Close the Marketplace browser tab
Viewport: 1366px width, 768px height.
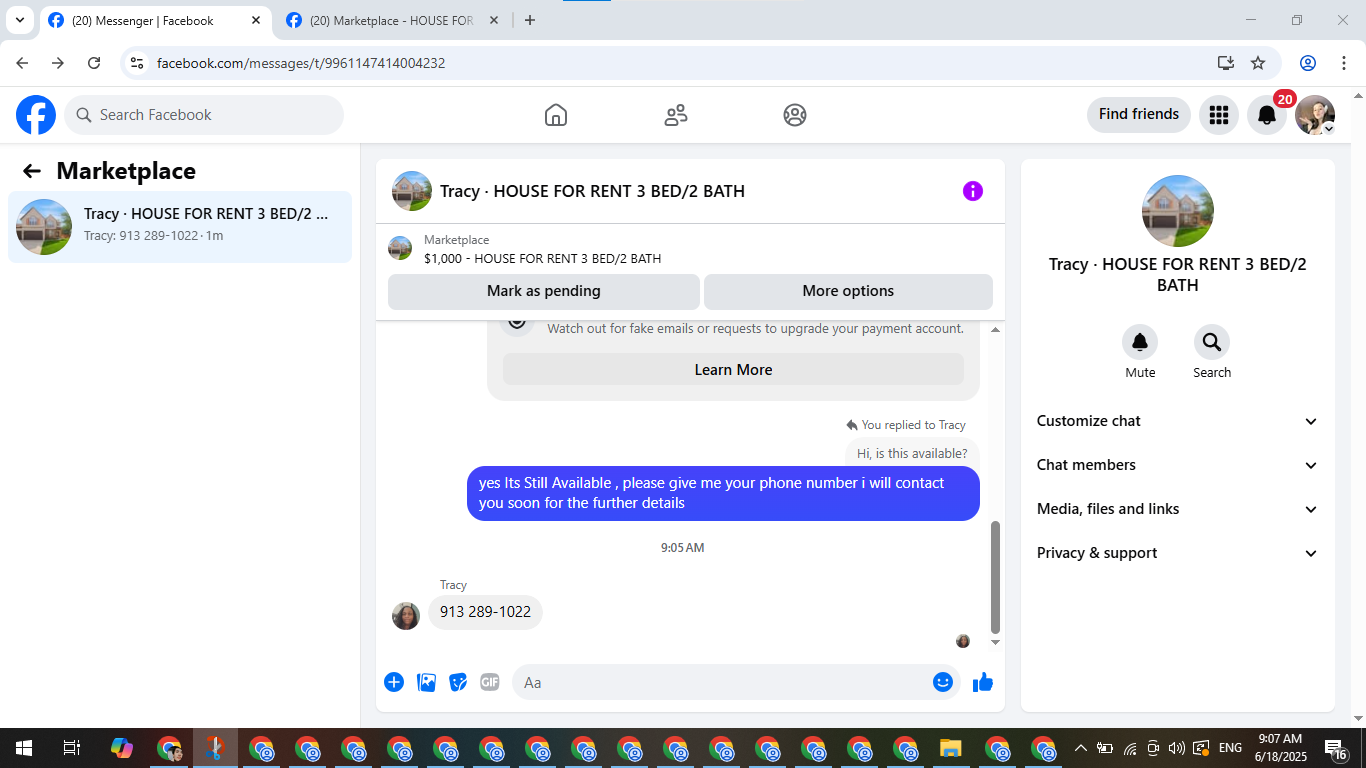pyautogui.click(x=494, y=20)
